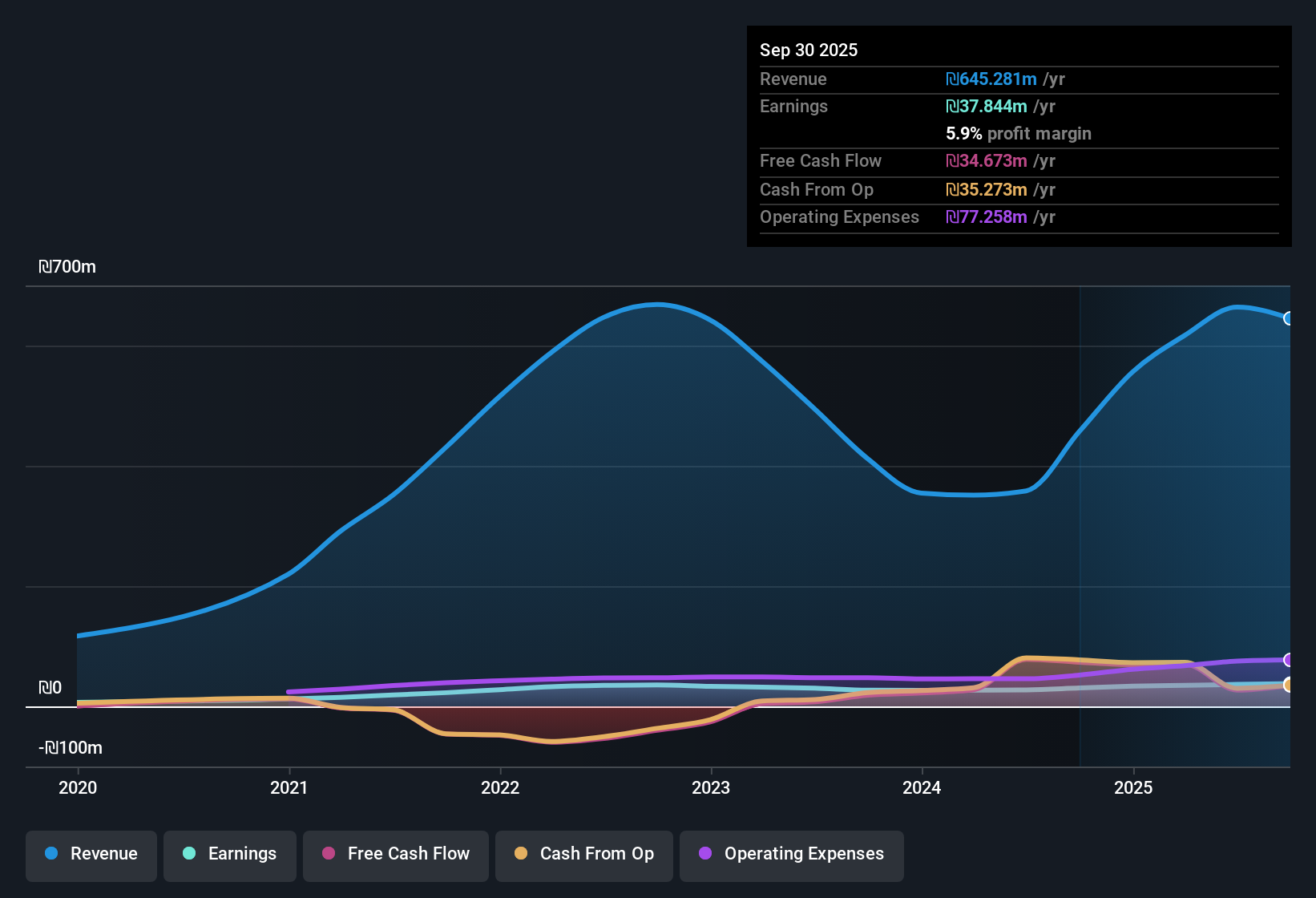Toggle the Revenue legend series
Viewport: 1316px width, 898px height.
click(91, 854)
